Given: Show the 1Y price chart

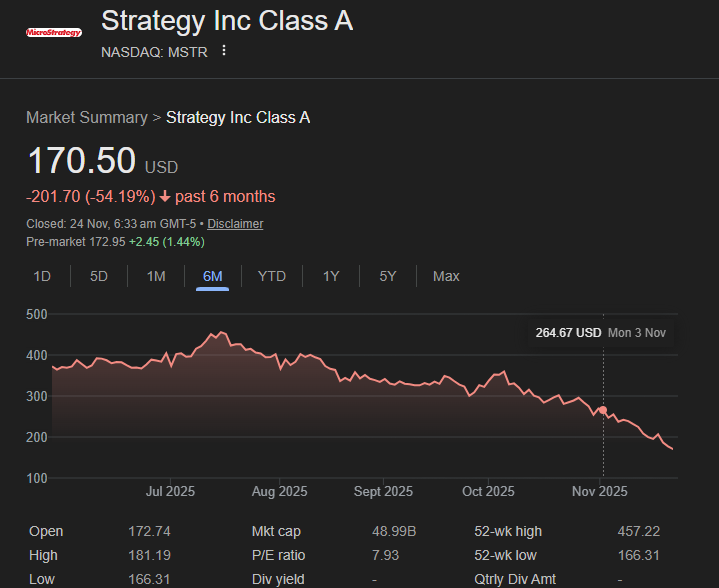Looking at the screenshot, I should 331,276.
